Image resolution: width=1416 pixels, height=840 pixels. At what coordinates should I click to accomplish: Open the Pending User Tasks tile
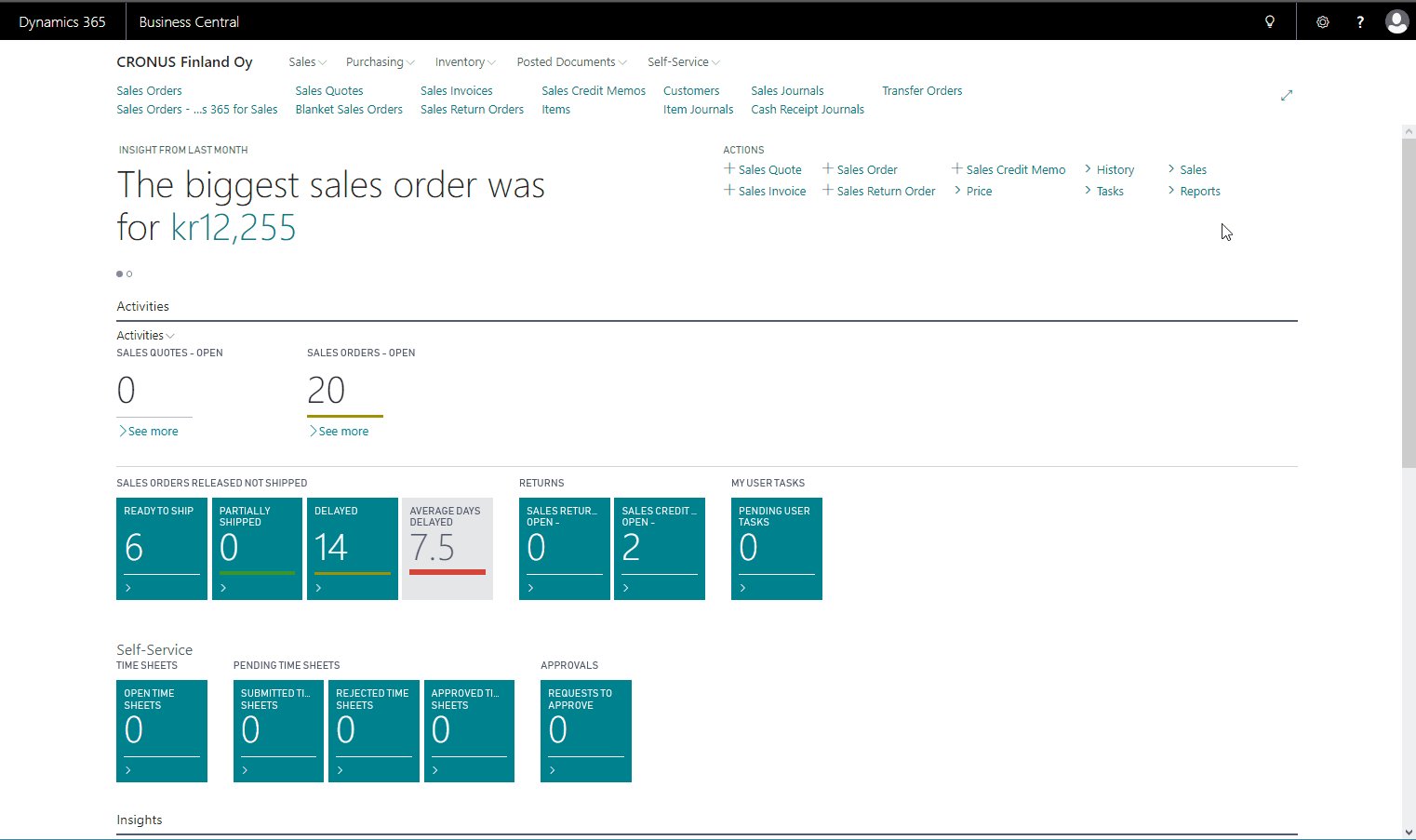tap(776, 549)
